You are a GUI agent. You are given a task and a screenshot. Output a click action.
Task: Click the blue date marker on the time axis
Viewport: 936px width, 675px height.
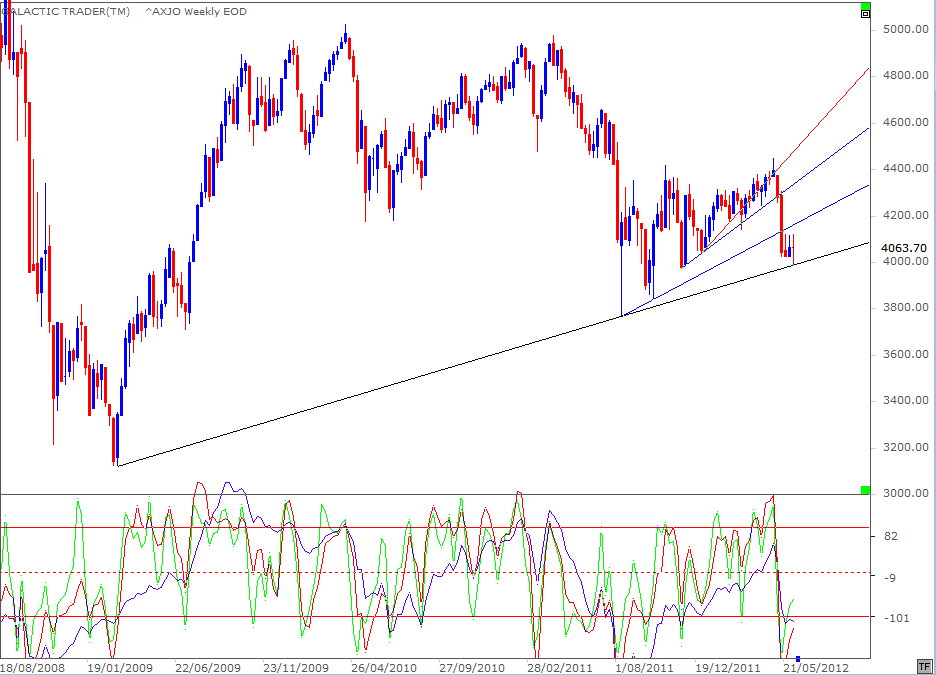pos(798,659)
